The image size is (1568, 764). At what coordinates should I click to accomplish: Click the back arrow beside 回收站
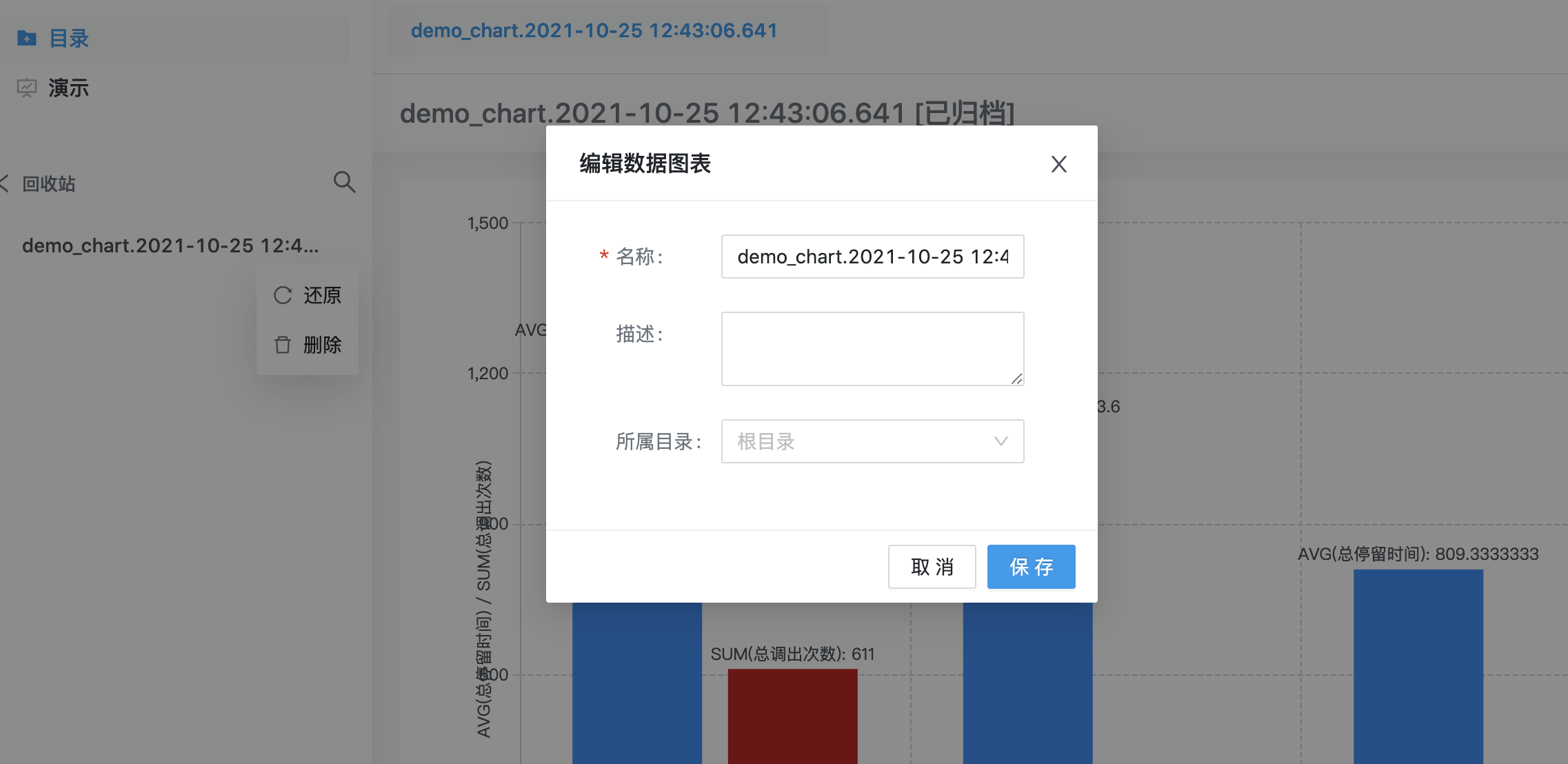pyautogui.click(x=4, y=183)
